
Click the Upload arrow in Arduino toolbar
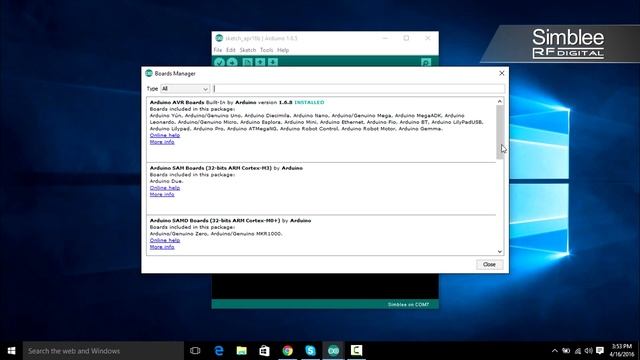(232, 62)
